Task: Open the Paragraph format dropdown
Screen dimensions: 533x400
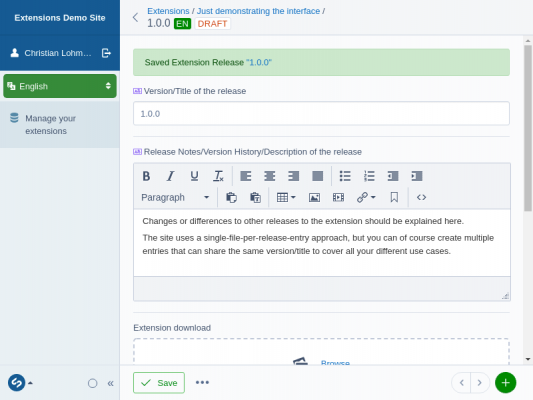Action: click(175, 197)
